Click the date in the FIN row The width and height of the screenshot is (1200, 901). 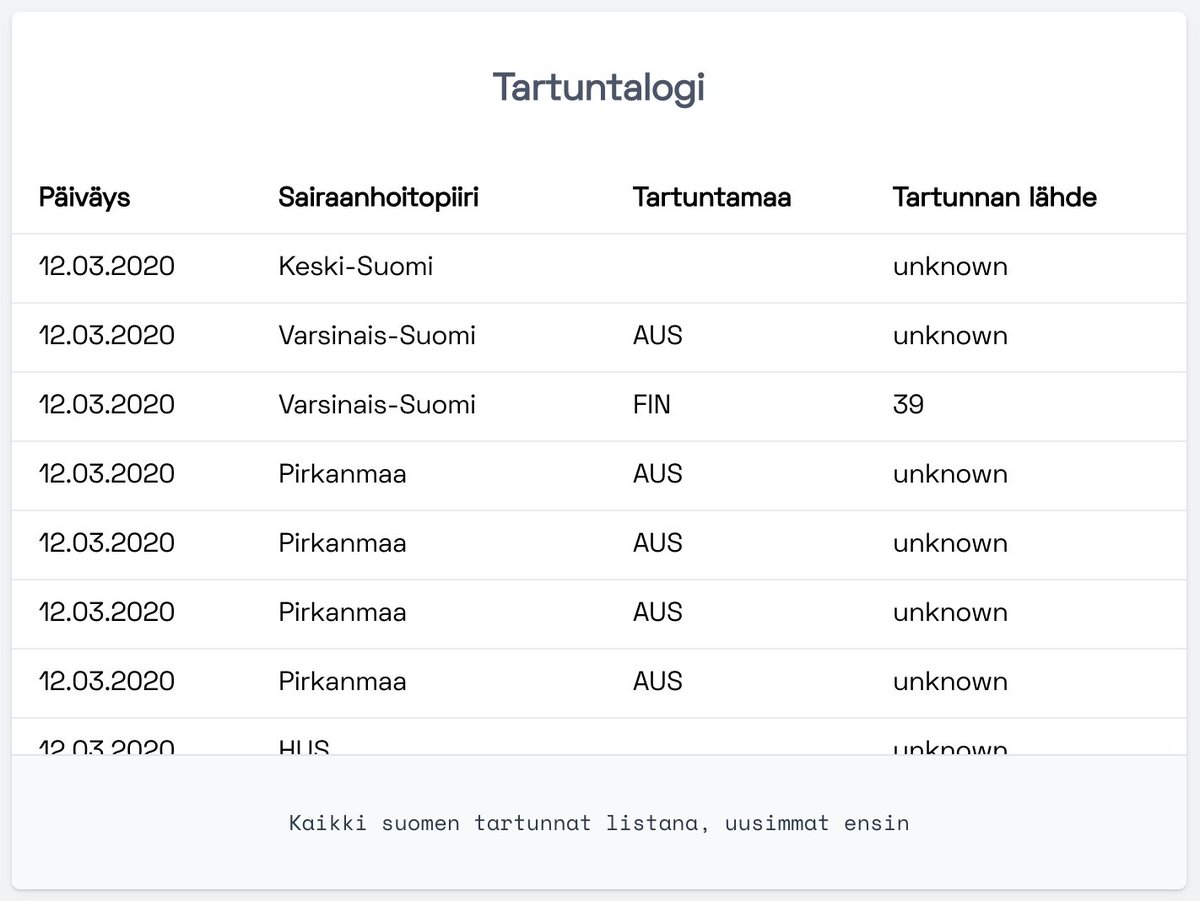tap(107, 405)
